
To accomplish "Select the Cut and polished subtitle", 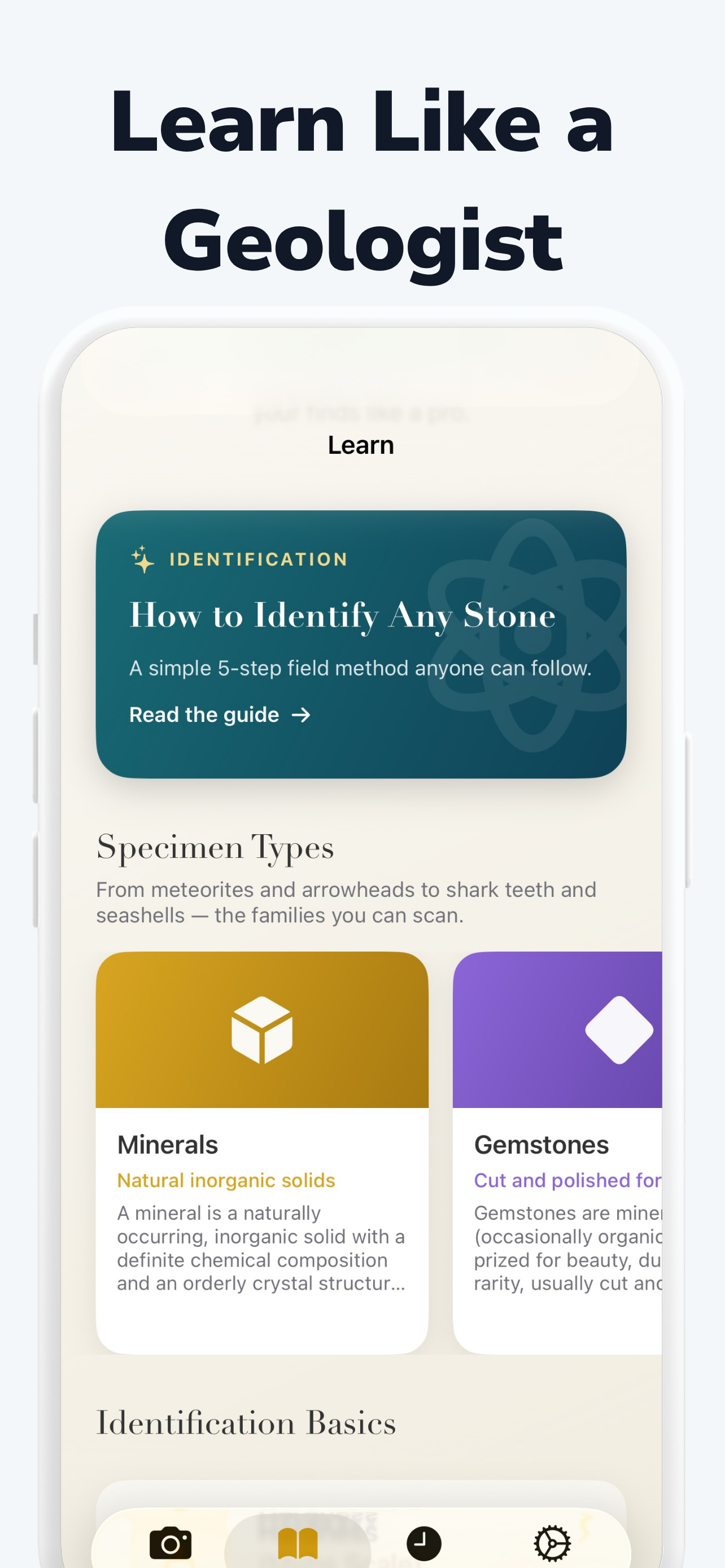I will coord(567,1180).
